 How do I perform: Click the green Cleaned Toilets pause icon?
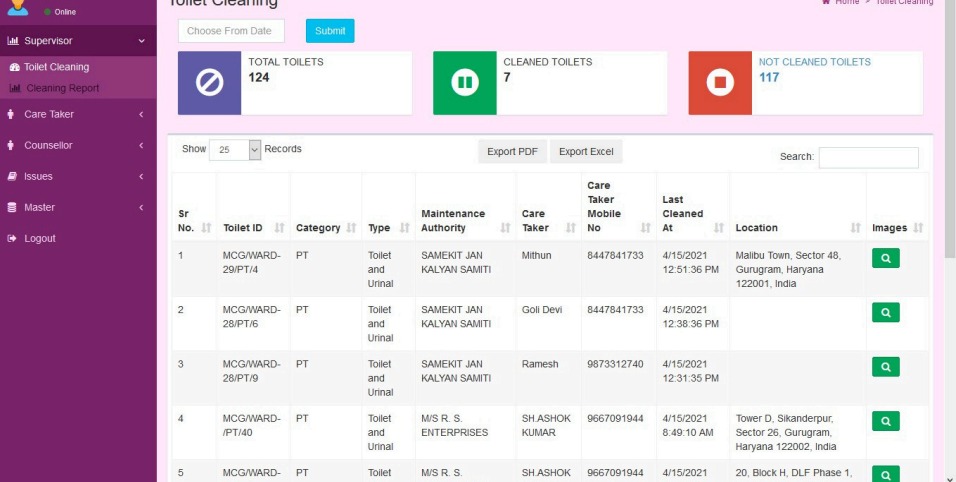coord(465,82)
